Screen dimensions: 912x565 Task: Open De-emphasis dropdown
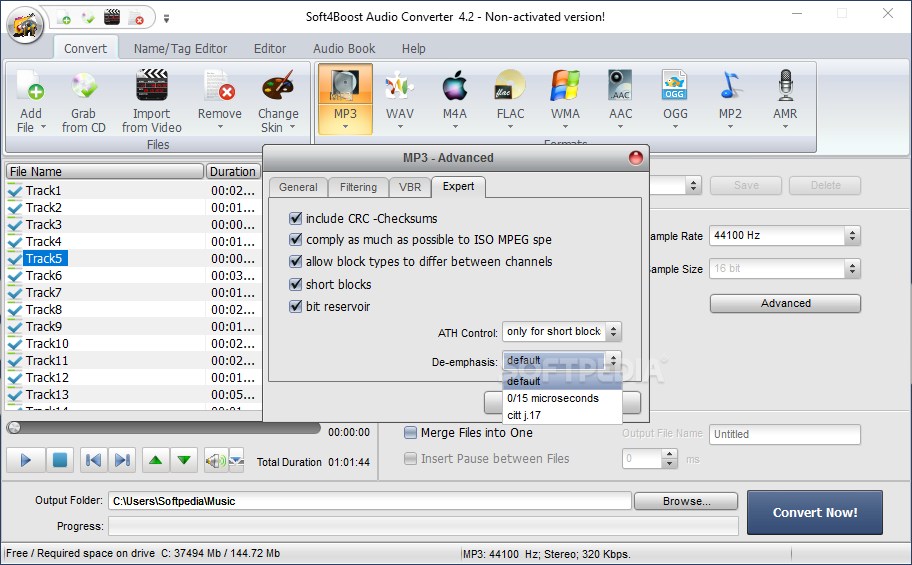click(613, 360)
